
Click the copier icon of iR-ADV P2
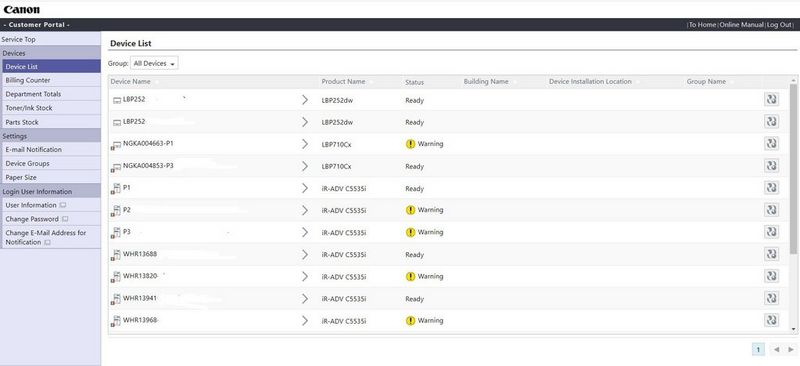116,211
